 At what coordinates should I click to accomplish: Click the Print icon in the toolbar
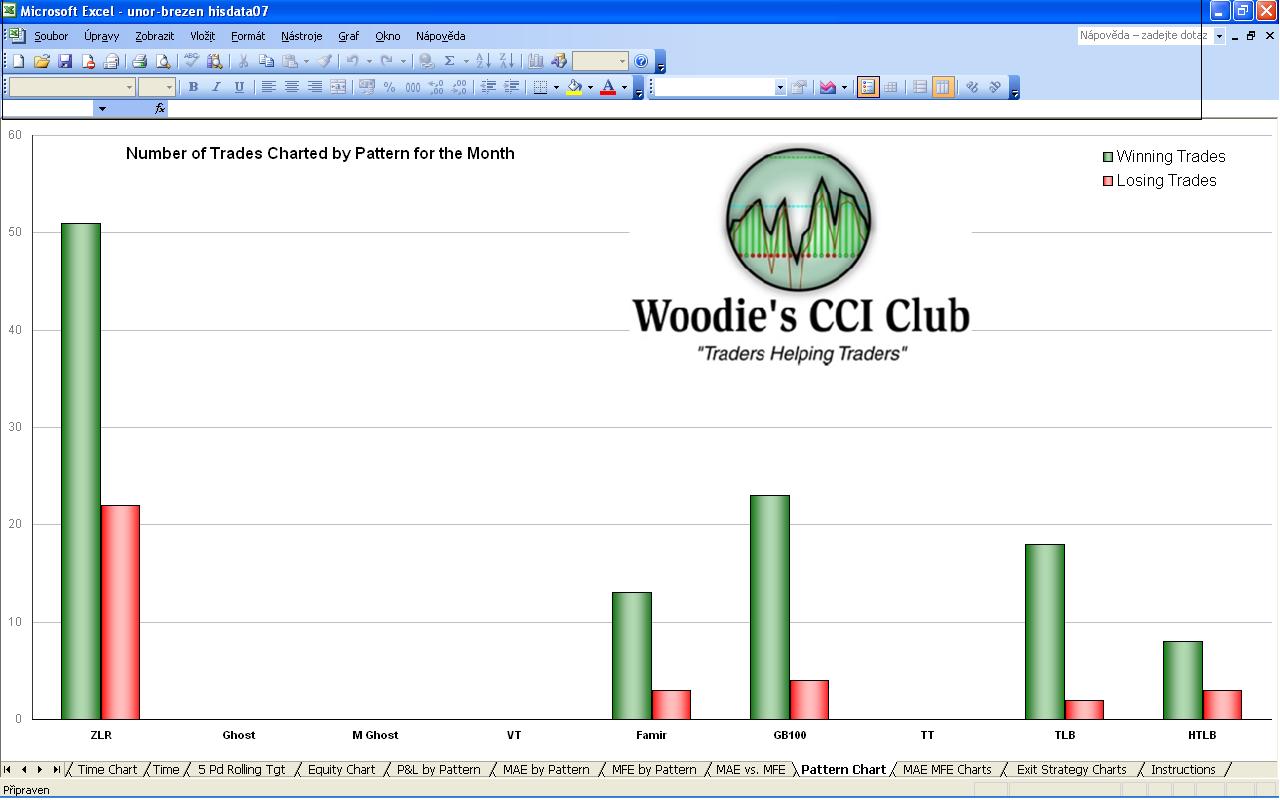point(140,61)
